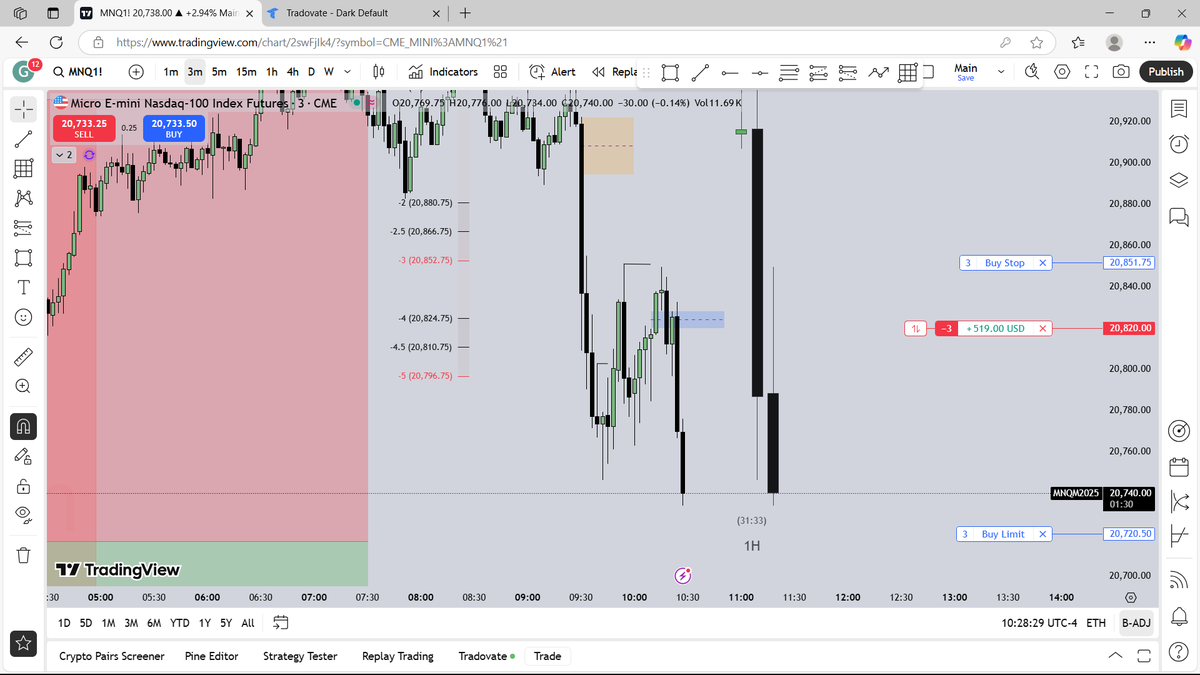The height and width of the screenshot is (675, 1200).
Task: Toggle hide all drawings eye icon
Action: point(25,514)
